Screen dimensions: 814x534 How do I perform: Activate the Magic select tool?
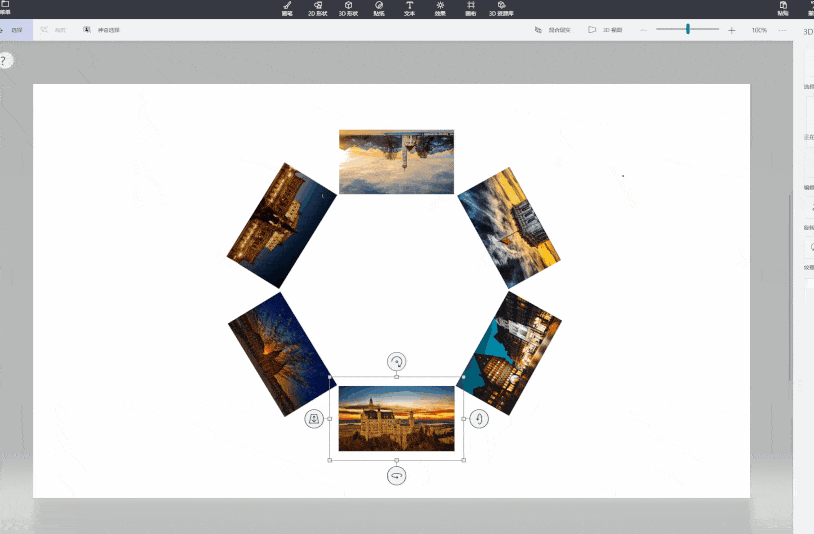click(x=102, y=30)
